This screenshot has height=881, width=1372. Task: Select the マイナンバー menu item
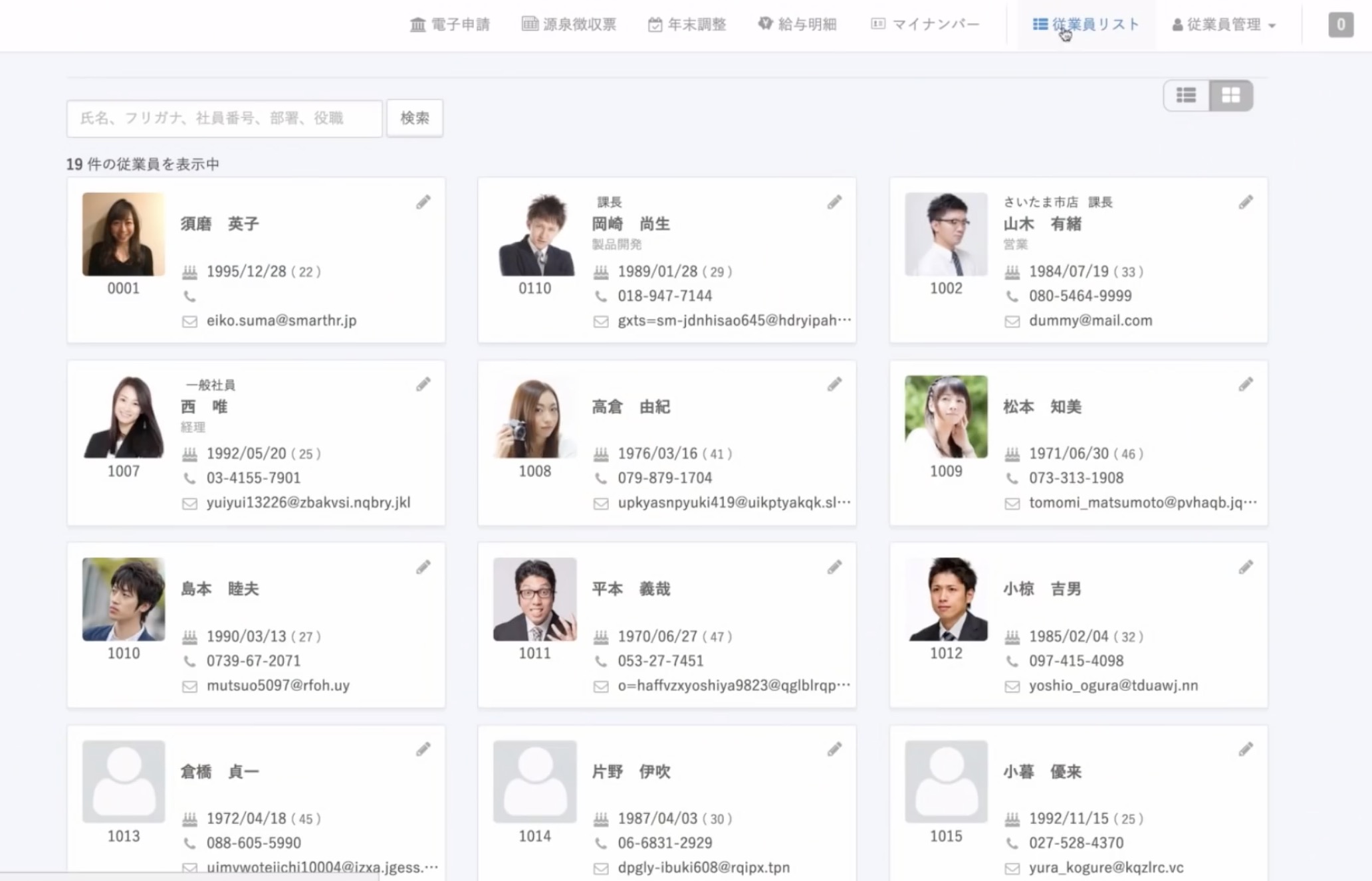point(925,25)
